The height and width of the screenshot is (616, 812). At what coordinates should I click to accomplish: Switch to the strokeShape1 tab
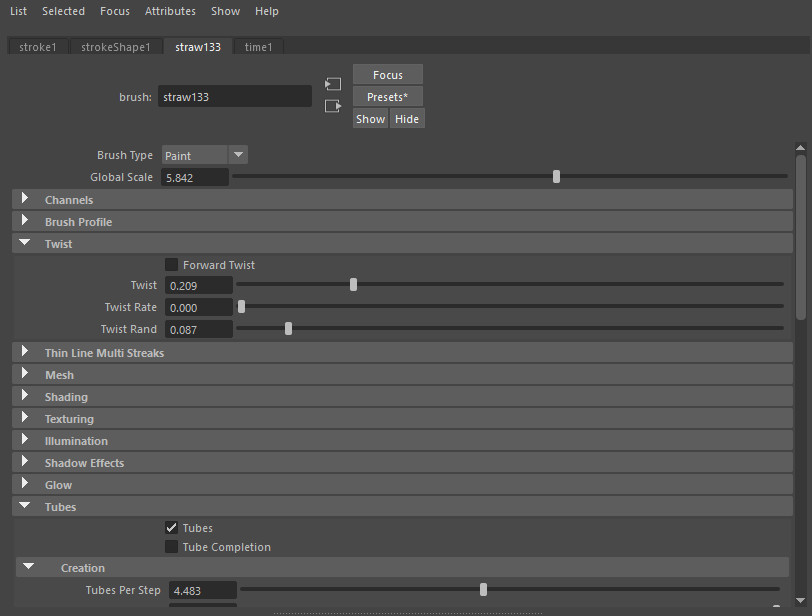116,47
